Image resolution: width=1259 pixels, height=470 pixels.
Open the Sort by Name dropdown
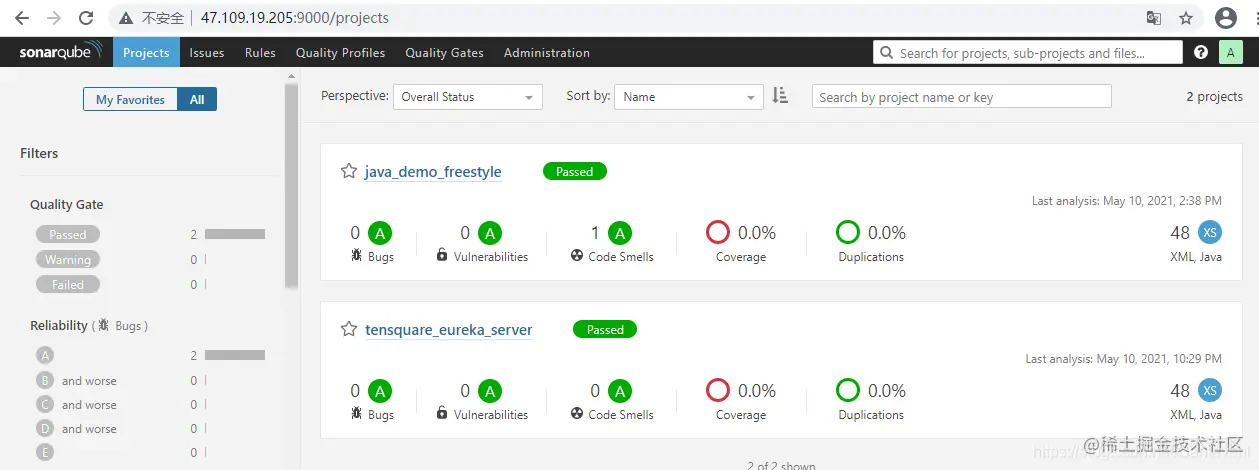[689, 97]
